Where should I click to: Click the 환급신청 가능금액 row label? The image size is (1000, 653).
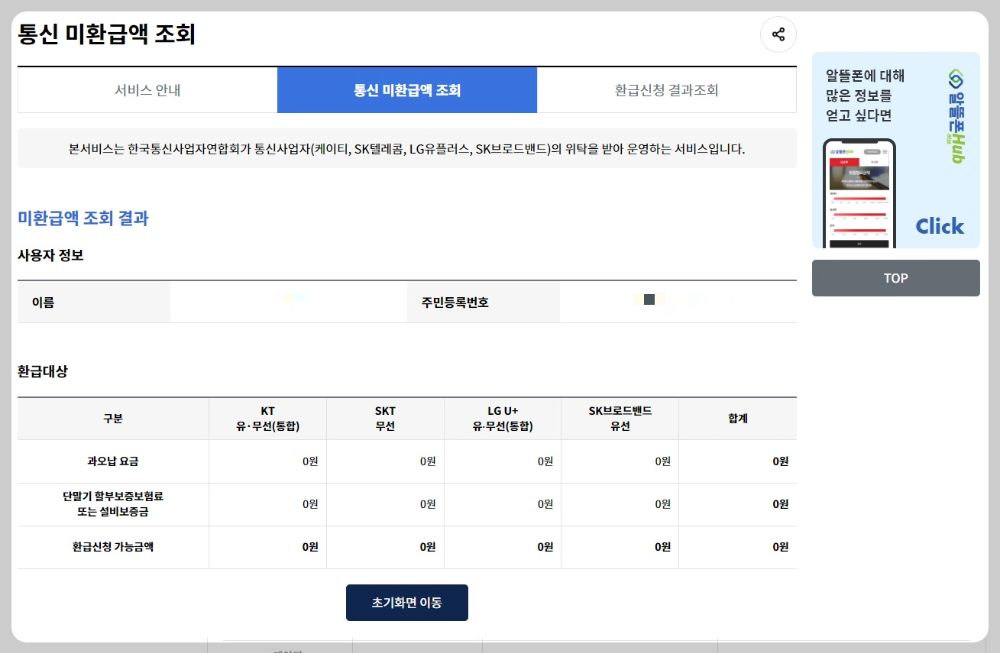[x=111, y=547]
